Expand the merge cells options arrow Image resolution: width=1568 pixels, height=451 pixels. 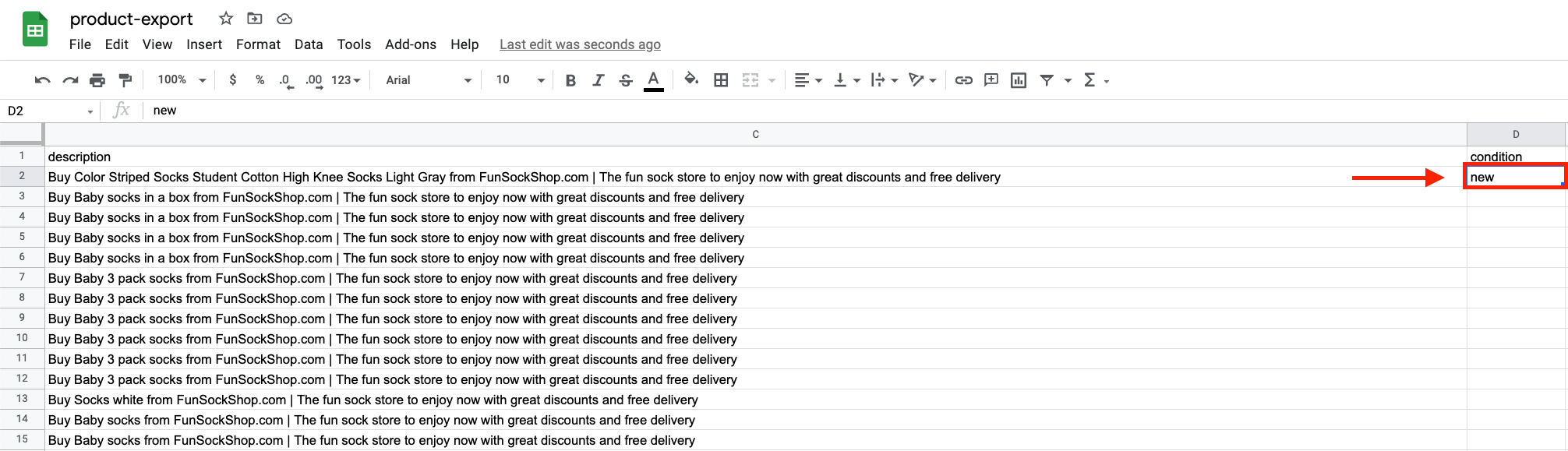coord(772,80)
